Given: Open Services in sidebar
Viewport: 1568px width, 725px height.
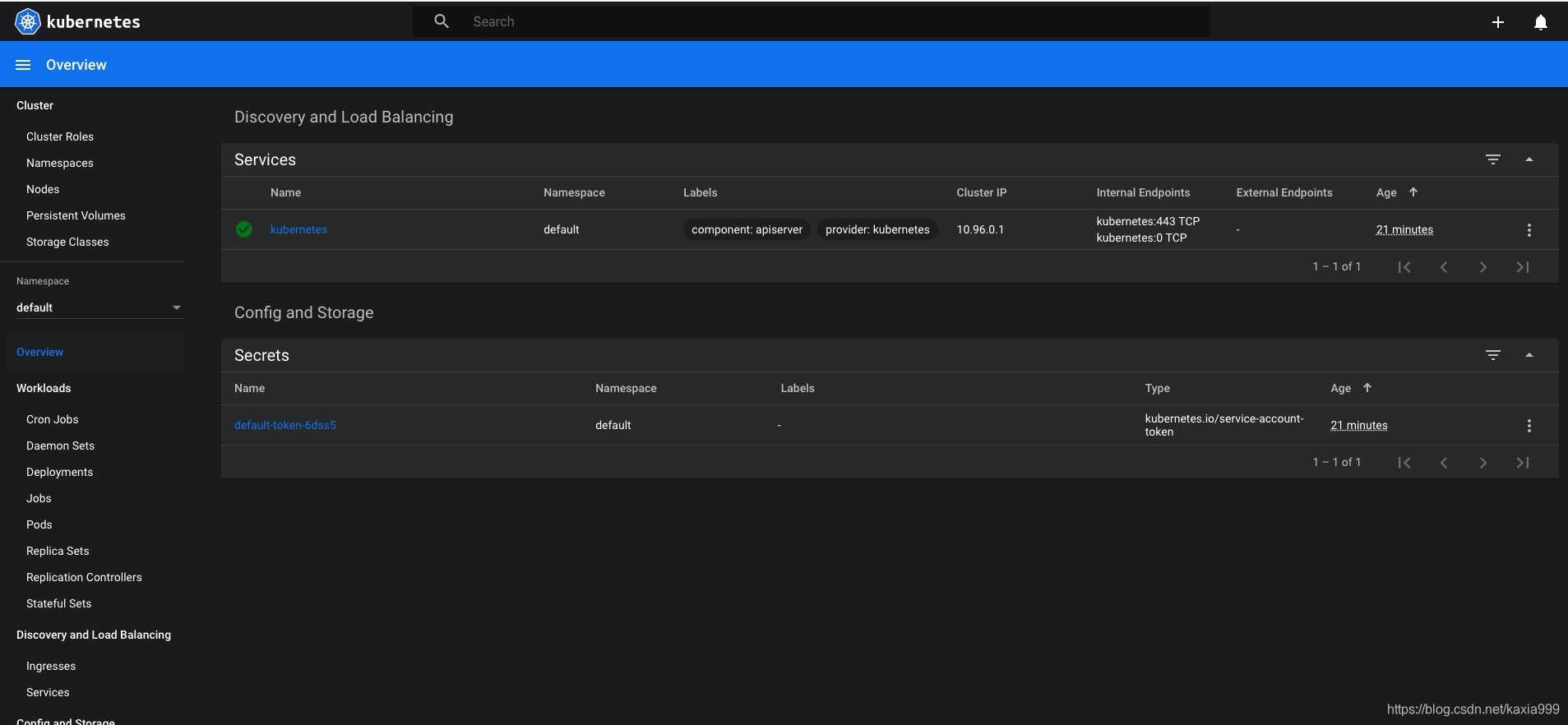Looking at the screenshot, I should [x=48, y=692].
